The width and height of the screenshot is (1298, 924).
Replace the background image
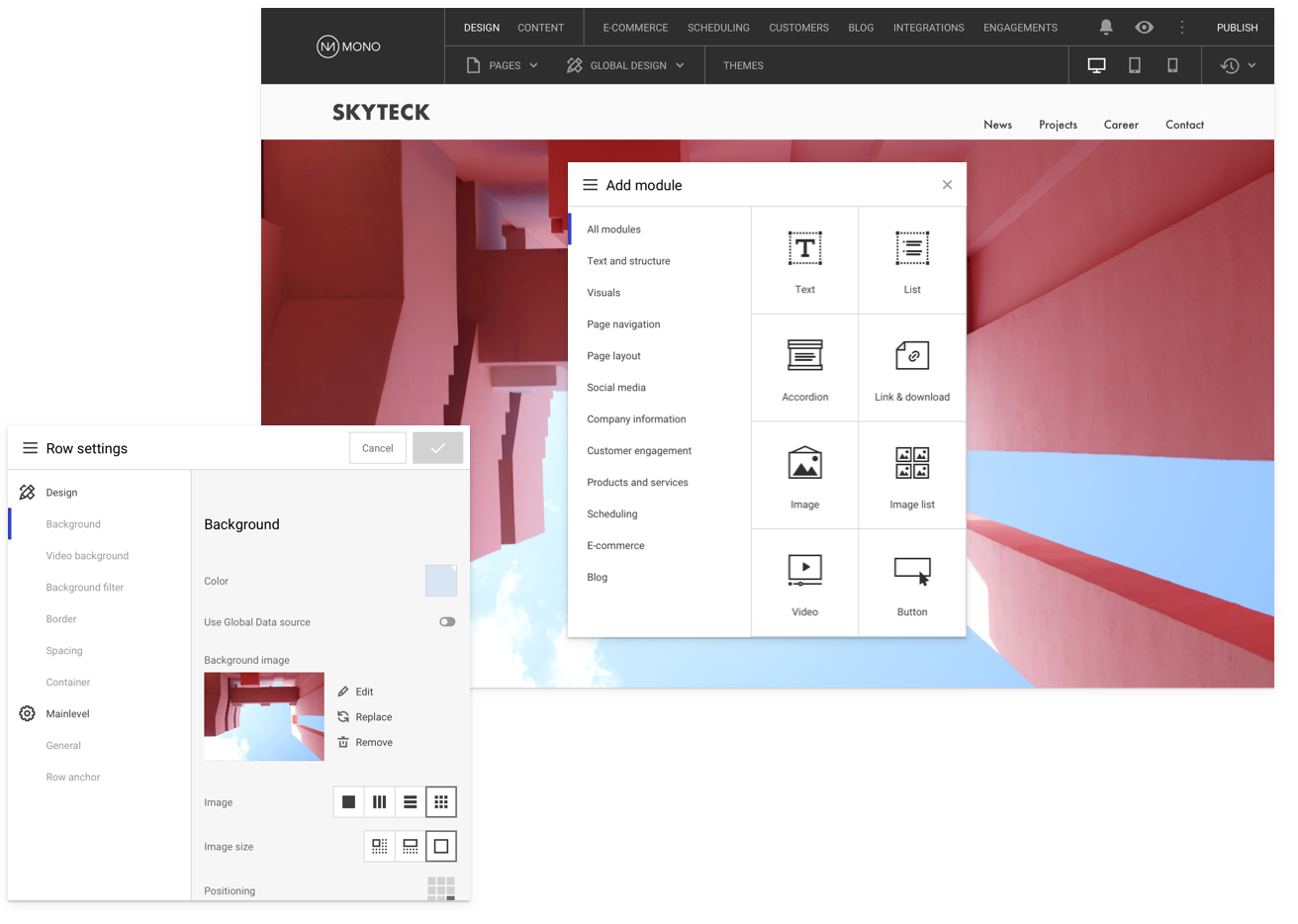point(364,717)
